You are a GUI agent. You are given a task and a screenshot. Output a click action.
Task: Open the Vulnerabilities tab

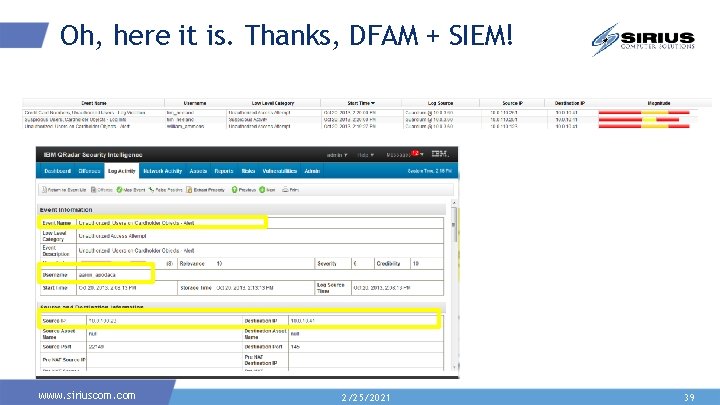click(x=279, y=171)
